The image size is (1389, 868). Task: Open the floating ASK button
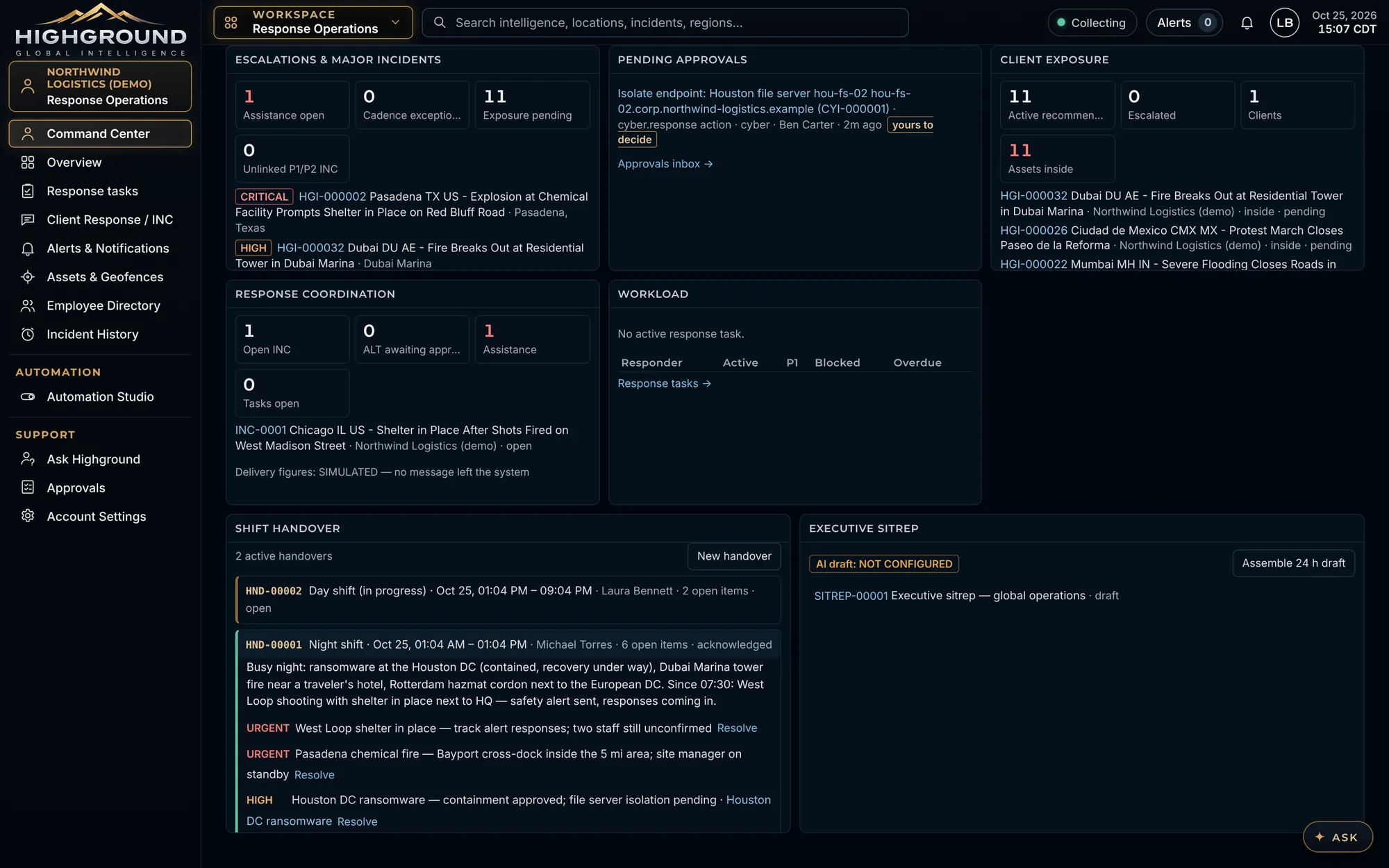click(x=1338, y=837)
